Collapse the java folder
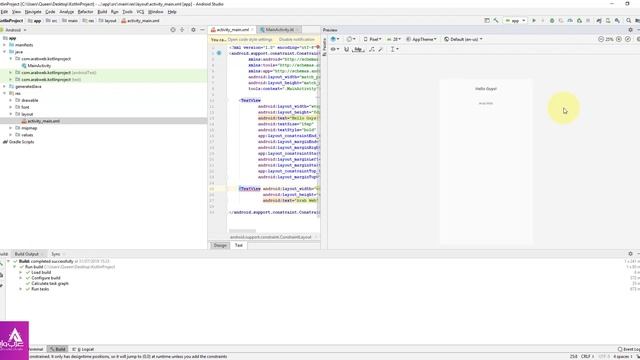Viewport: 640px width, 360px height. [4, 52]
